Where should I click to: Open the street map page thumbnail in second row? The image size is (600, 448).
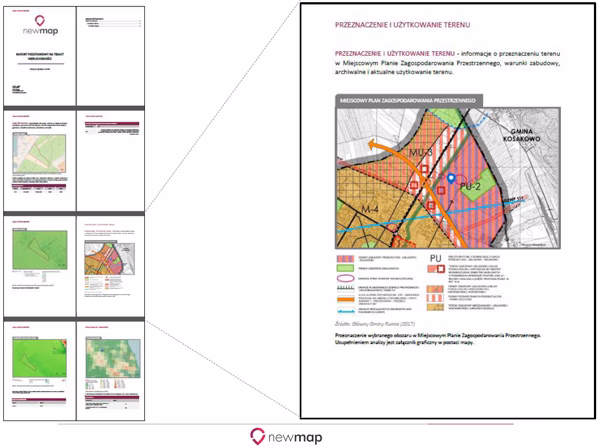pyautogui.click(x=39, y=160)
